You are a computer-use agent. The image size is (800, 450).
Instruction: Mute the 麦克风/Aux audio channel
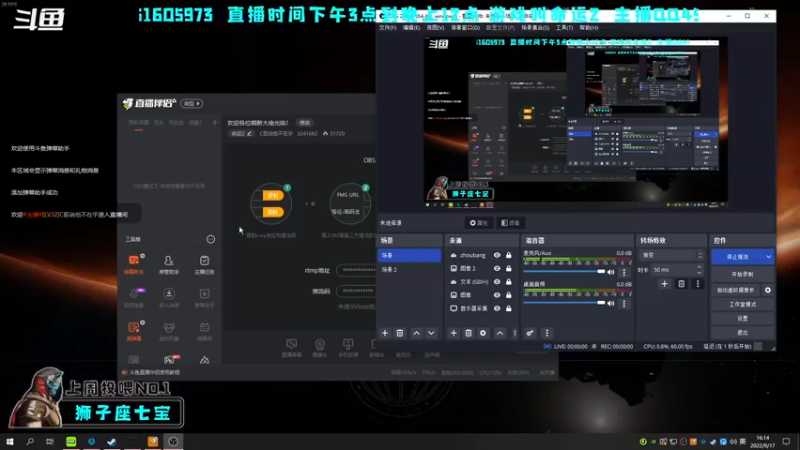(x=611, y=272)
